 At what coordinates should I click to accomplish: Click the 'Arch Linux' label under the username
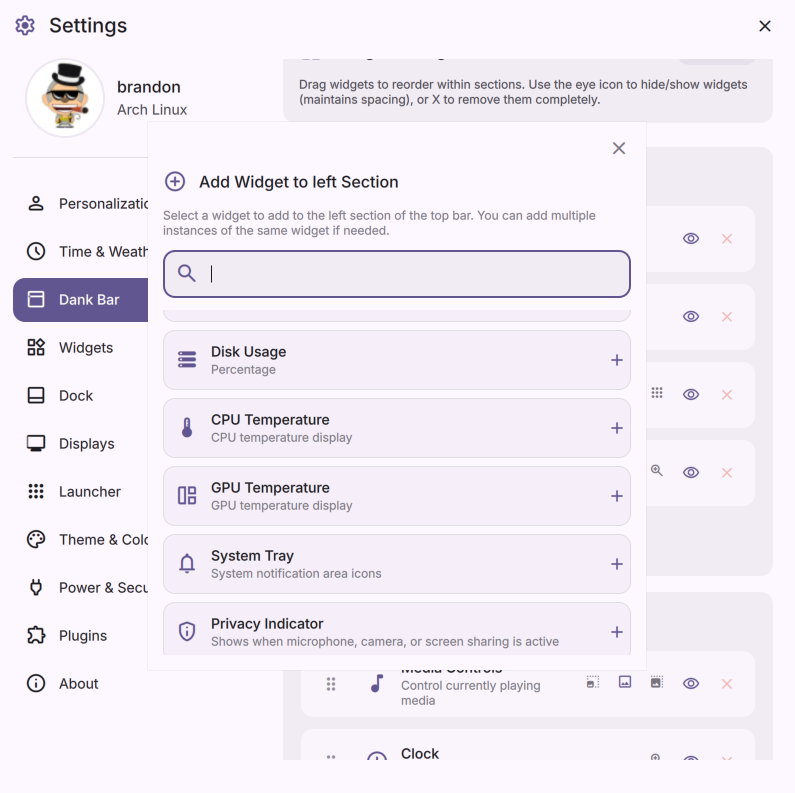(152, 110)
